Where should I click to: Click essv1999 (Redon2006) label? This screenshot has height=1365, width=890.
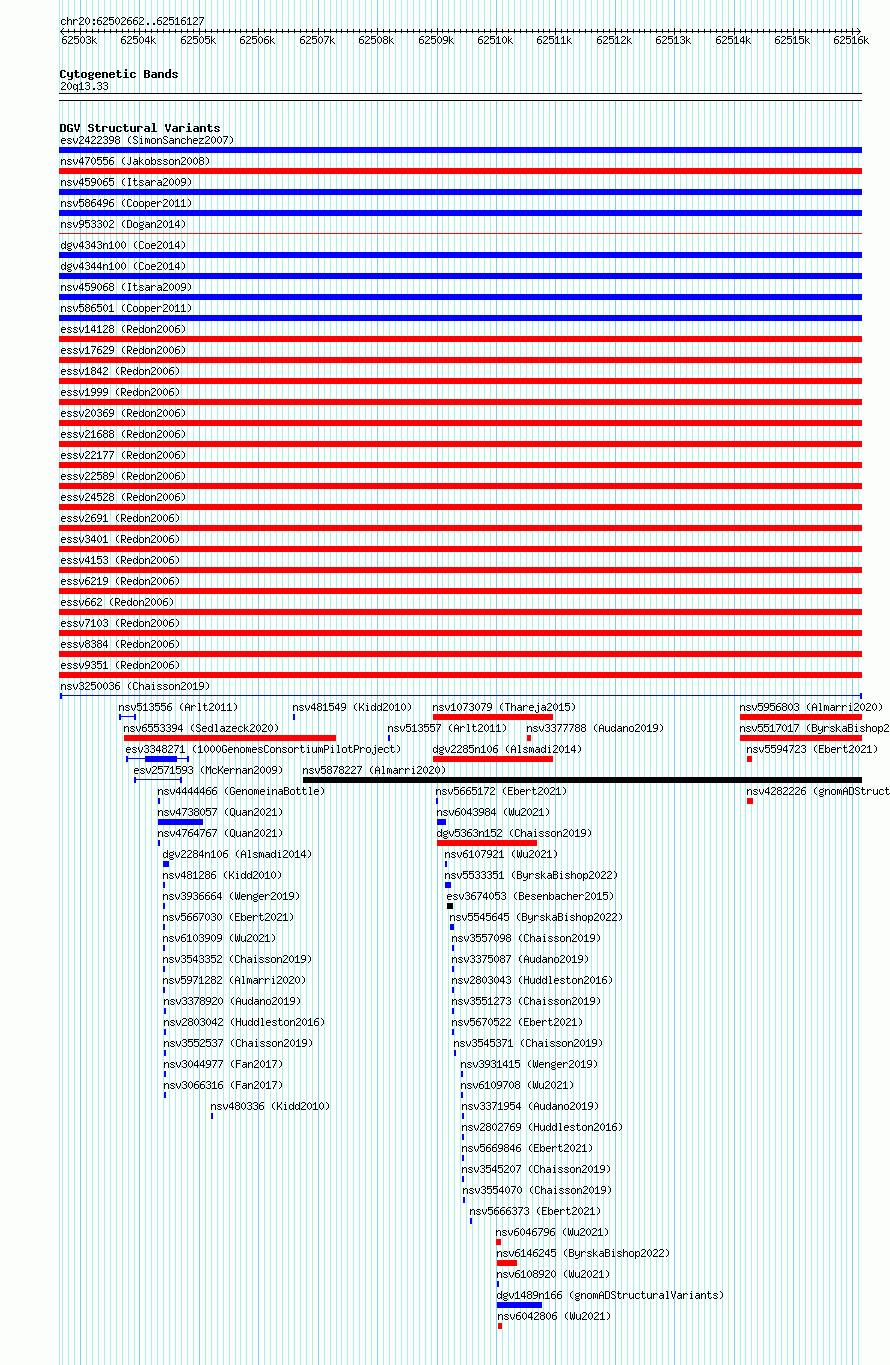tap(120, 392)
